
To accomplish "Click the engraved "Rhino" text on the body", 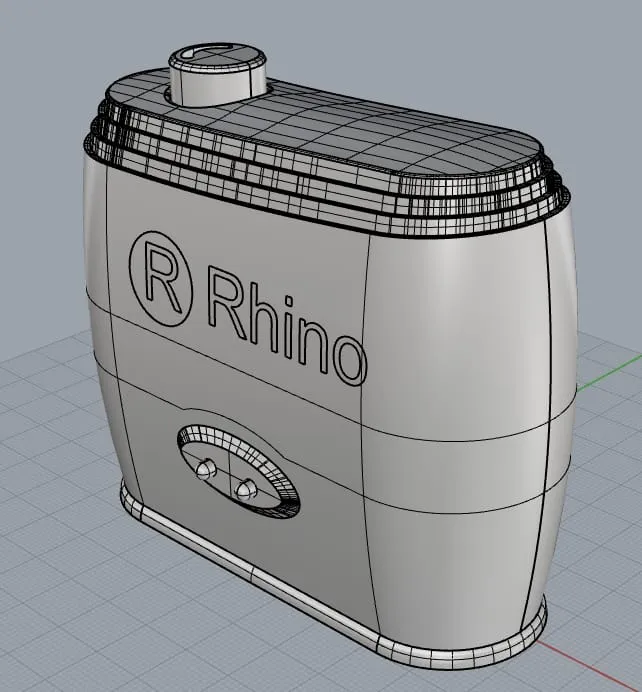I will (287, 326).
